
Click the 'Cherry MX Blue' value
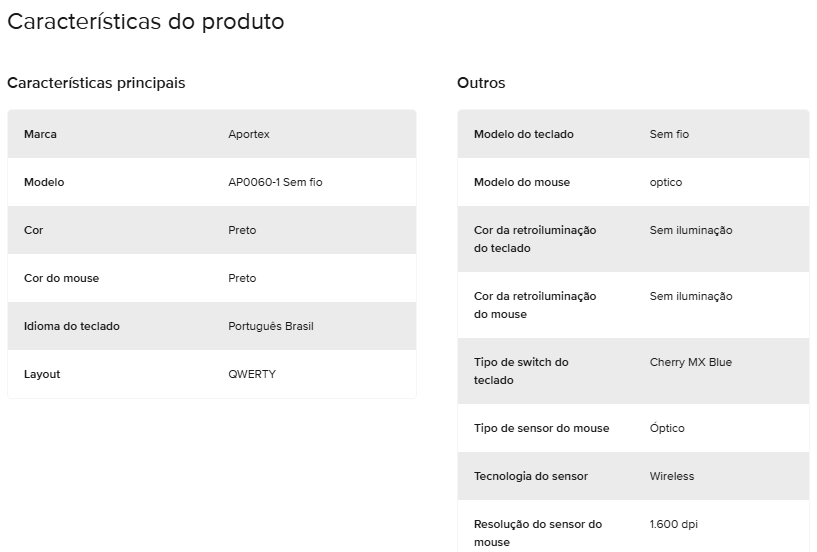(690, 362)
